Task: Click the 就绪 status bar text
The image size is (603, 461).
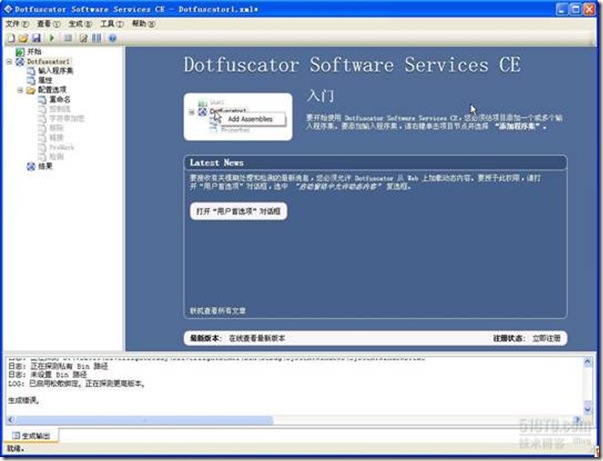Action: [15, 449]
